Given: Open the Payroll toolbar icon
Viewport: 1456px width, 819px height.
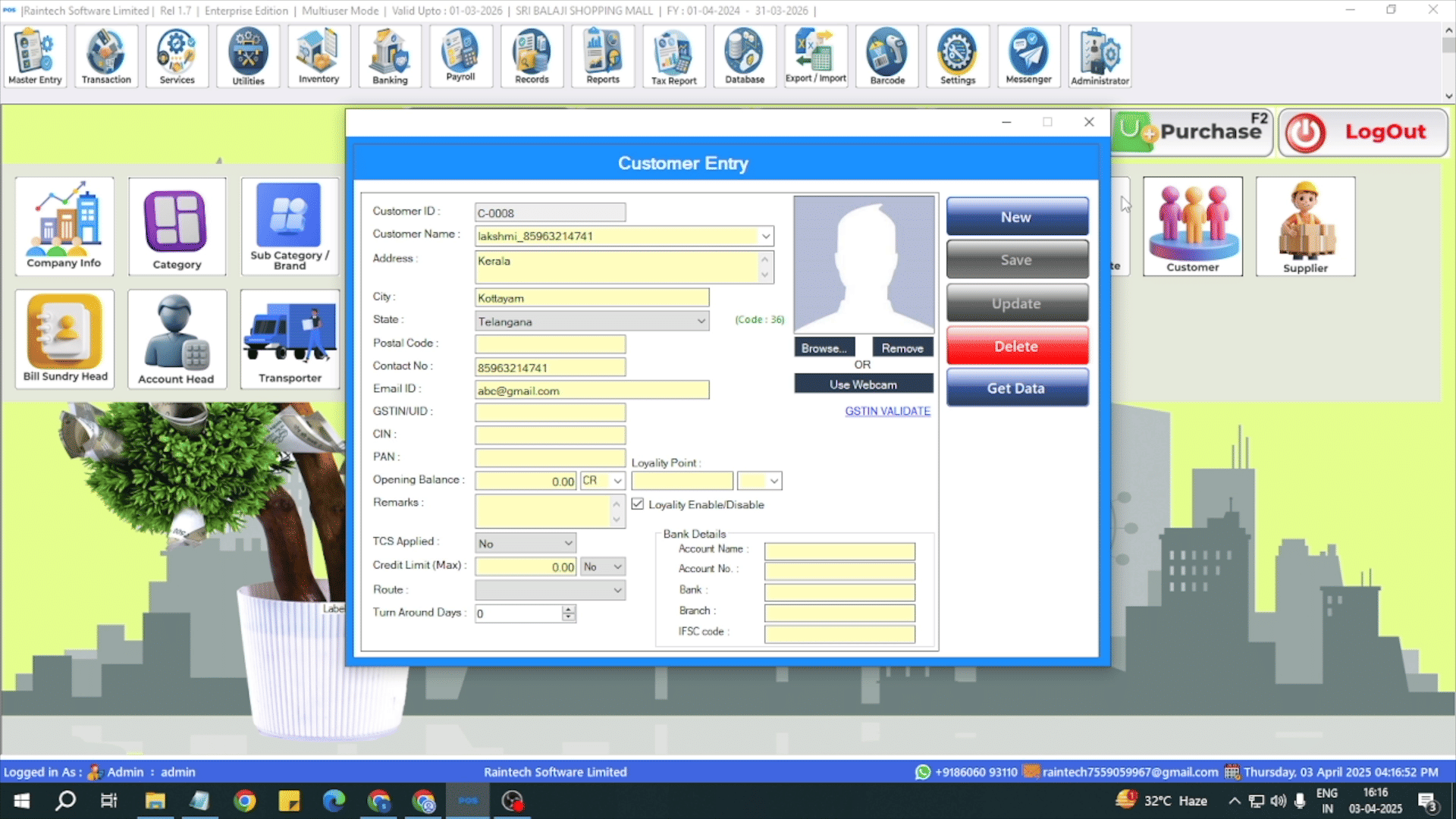Looking at the screenshot, I should click(x=460, y=56).
